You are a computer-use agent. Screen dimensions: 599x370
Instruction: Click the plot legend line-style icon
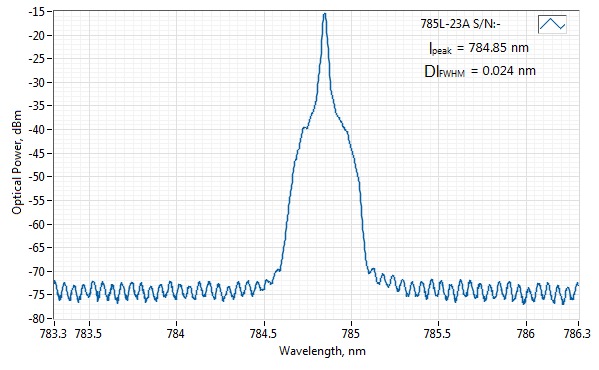pyautogui.click(x=552, y=24)
